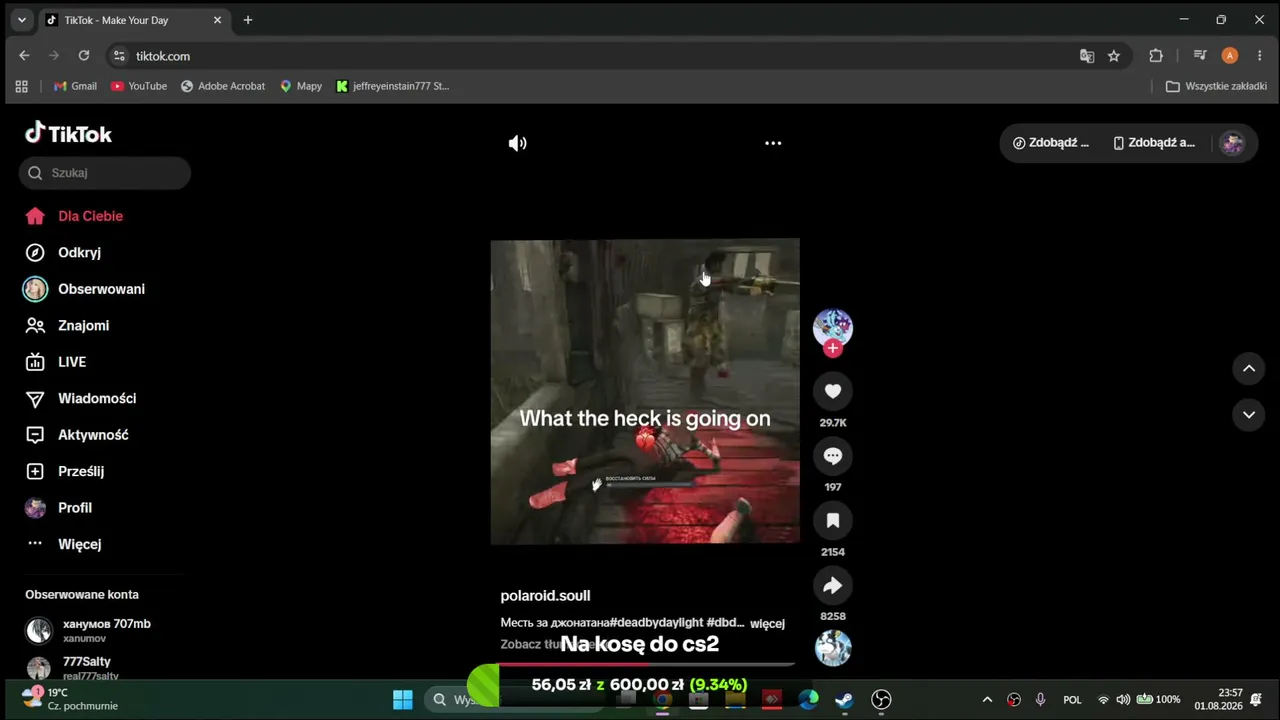Screen dimensions: 1280x720
Task: Open Chrome media controls
Action: 1201,56
